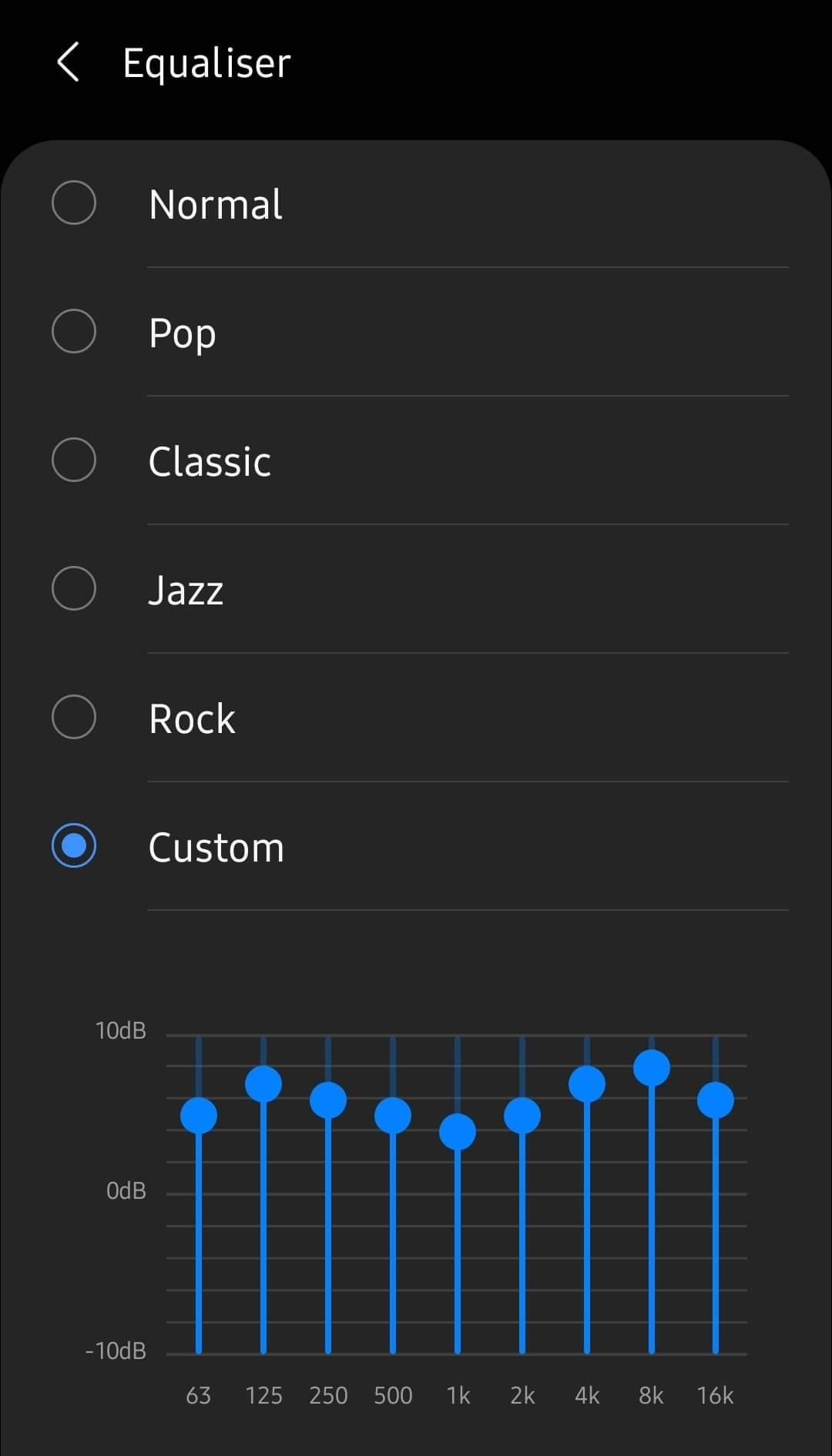Image resolution: width=832 pixels, height=1456 pixels.
Task: Click the 1k band slider handle
Action: (458, 1132)
